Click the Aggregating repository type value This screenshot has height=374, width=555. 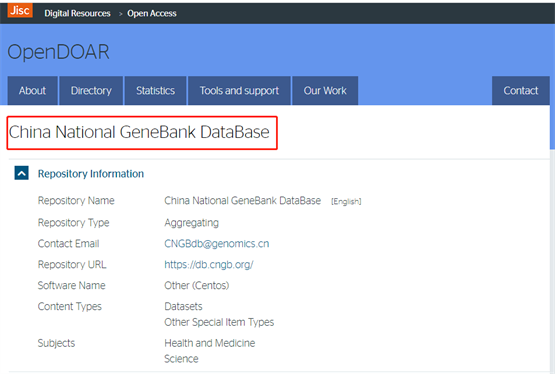point(191,223)
